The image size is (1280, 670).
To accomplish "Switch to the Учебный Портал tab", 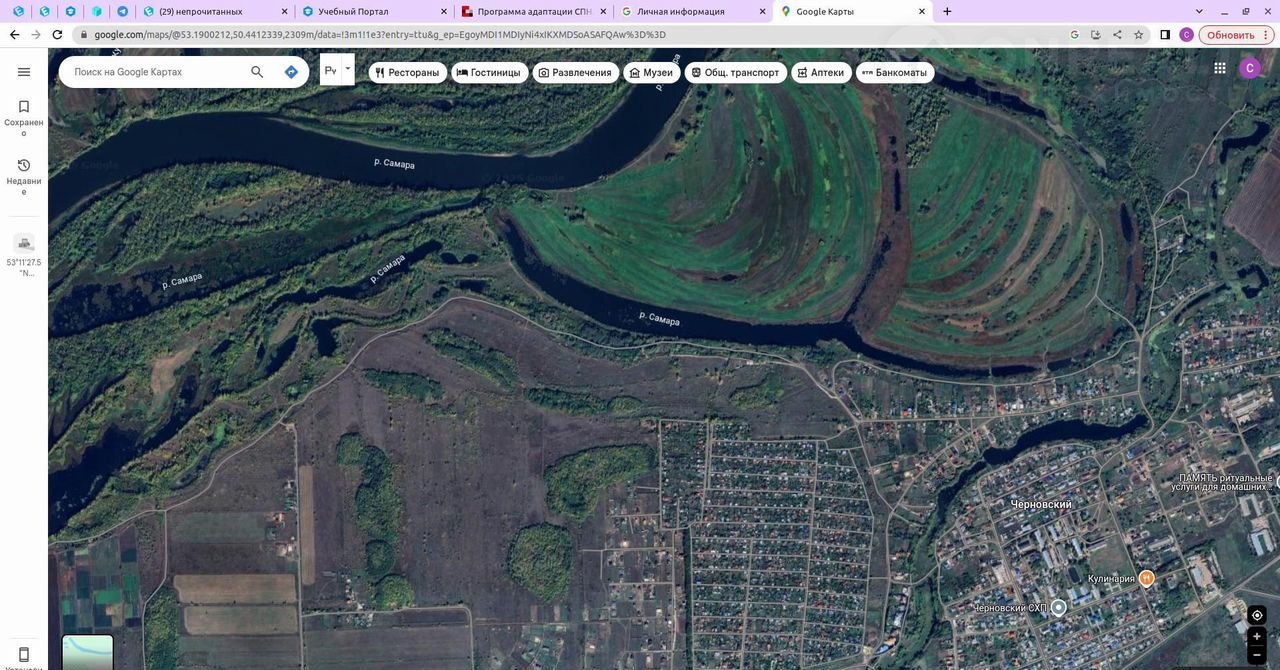I will [370, 12].
